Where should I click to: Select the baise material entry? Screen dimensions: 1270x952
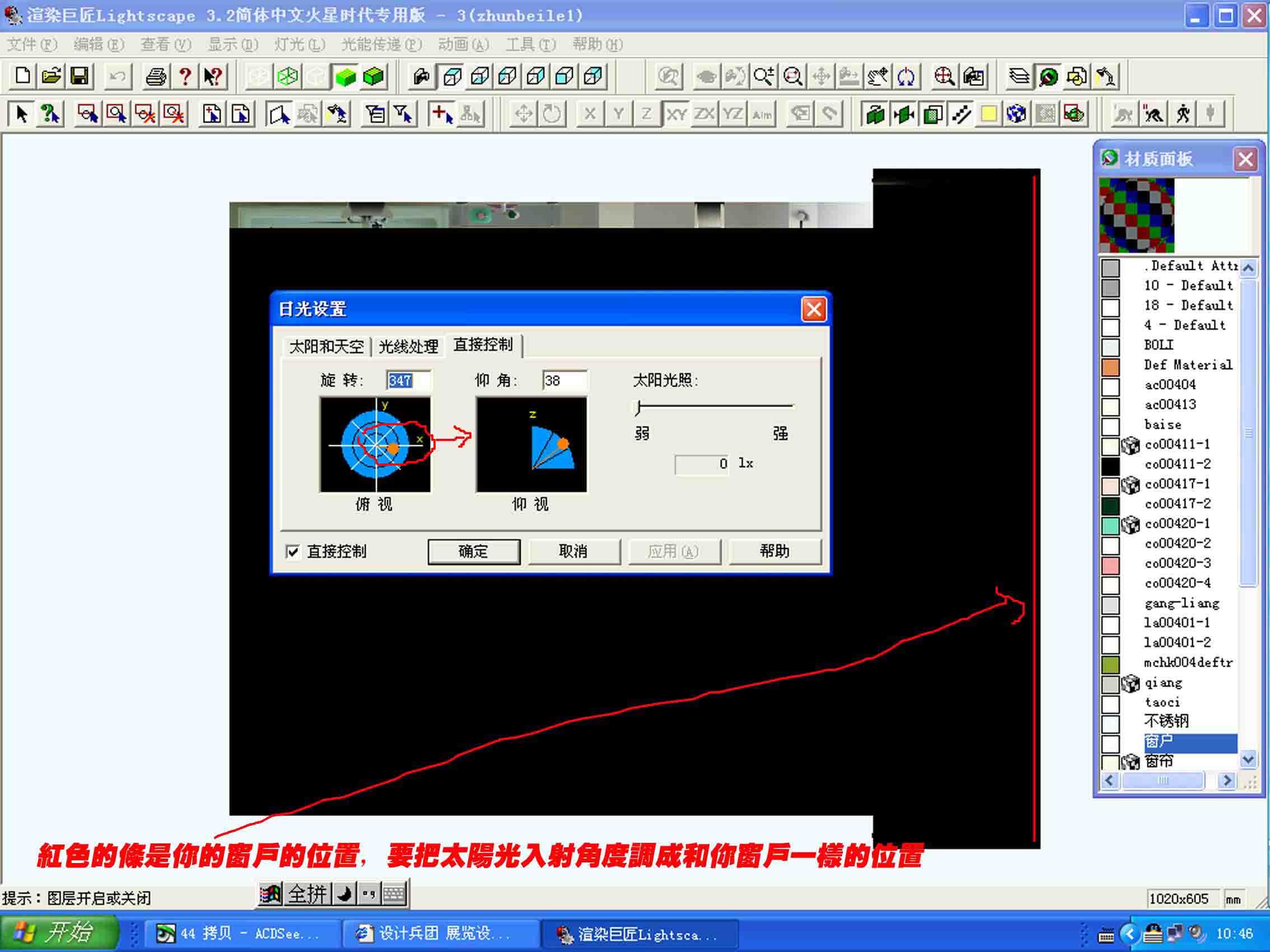pyautogui.click(x=1162, y=425)
